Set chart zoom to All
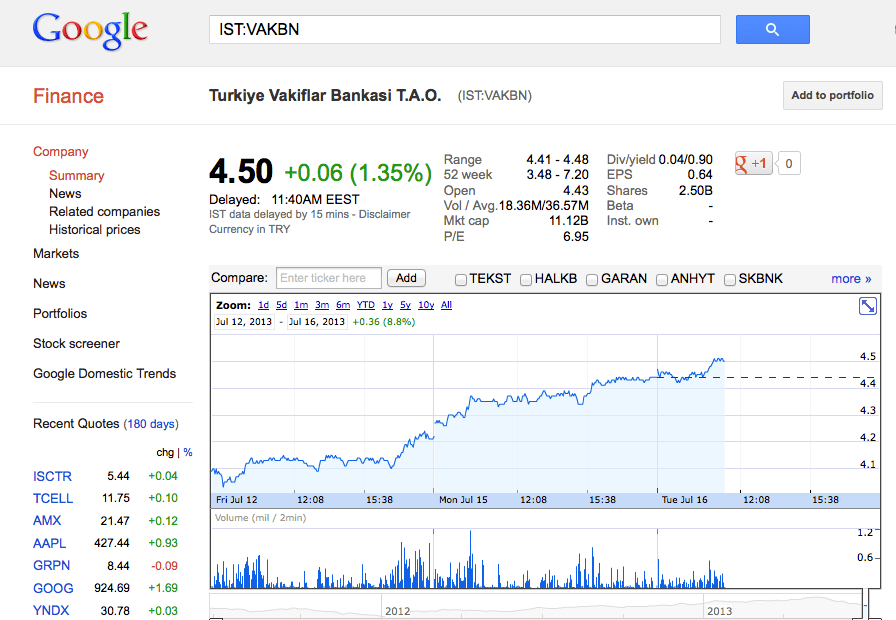This screenshot has width=896, height=620. point(446,305)
